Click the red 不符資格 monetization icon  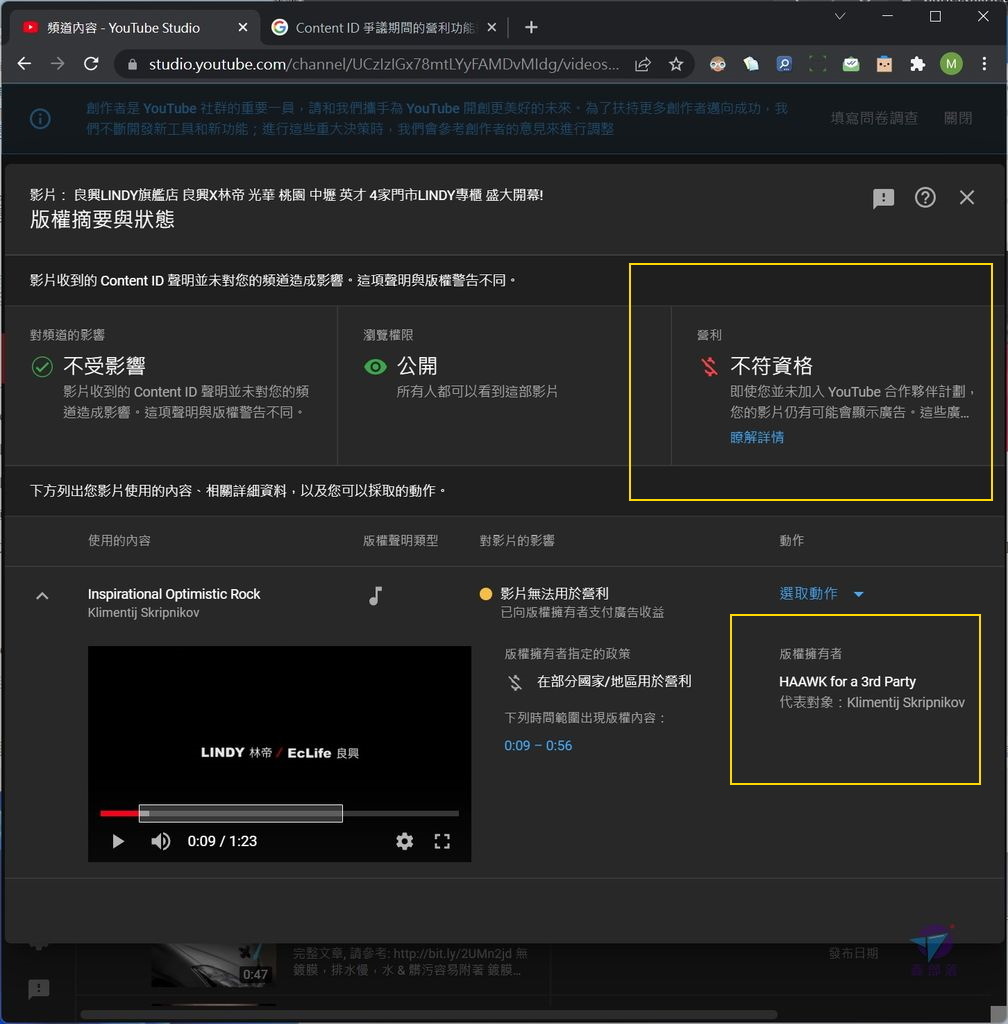tap(710, 366)
